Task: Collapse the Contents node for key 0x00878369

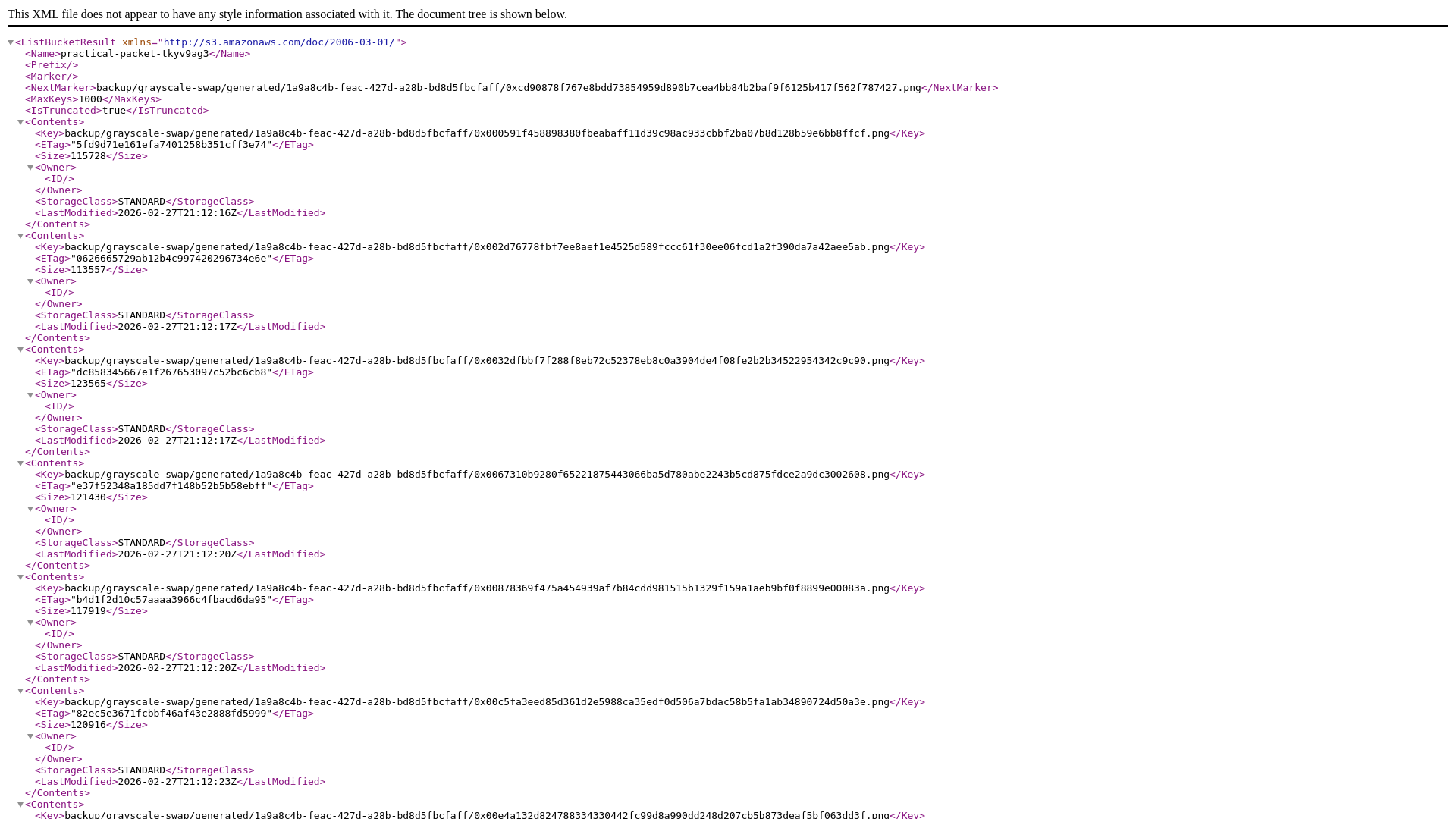Action: point(20,577)
